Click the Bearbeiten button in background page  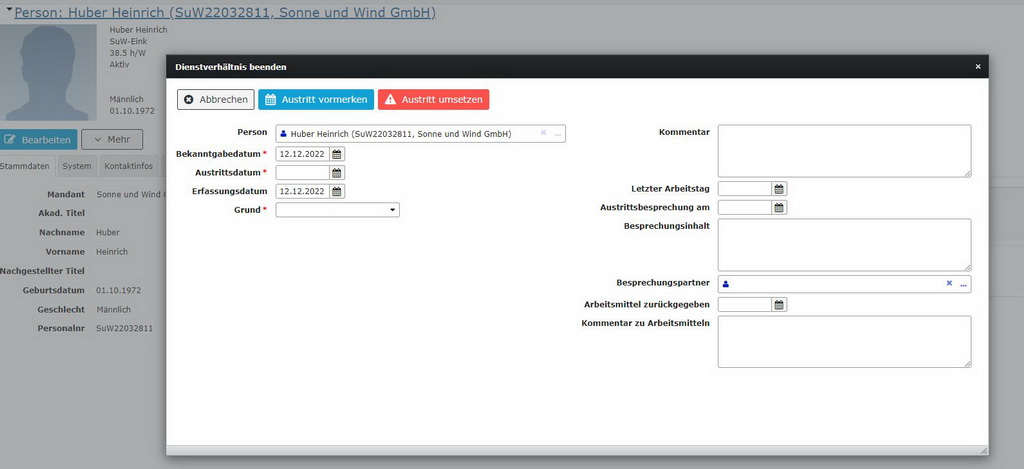click(39, 140)
